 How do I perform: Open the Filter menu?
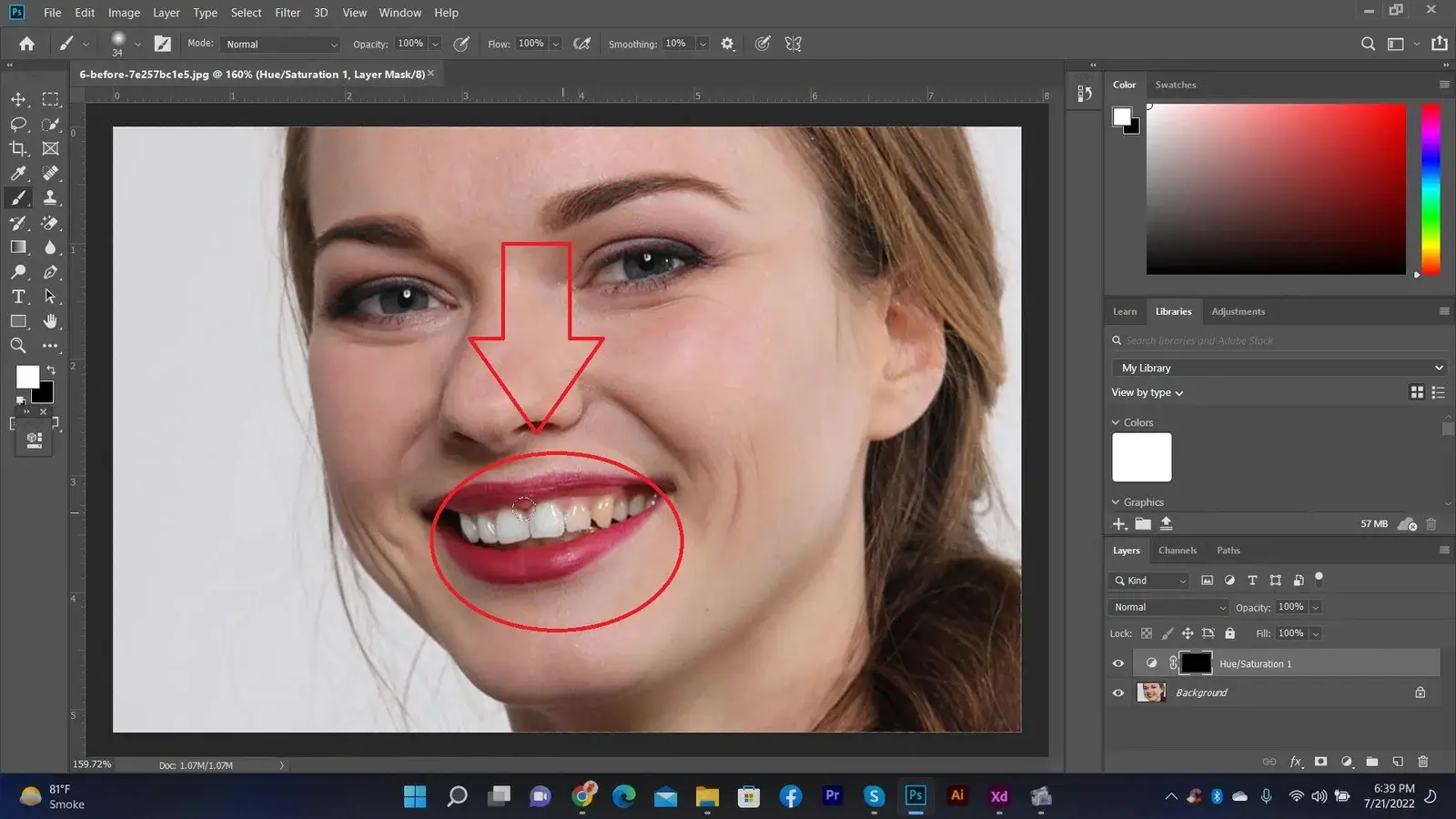(288, 13)
